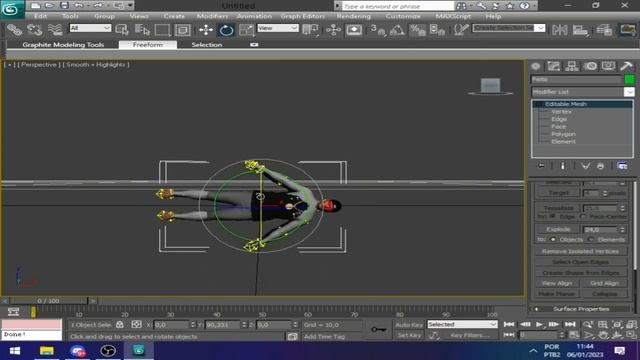Image resolution: width=640 pixels, height=360 pixels.
Task: Open the Rendering menu
Action: (353, 16)
